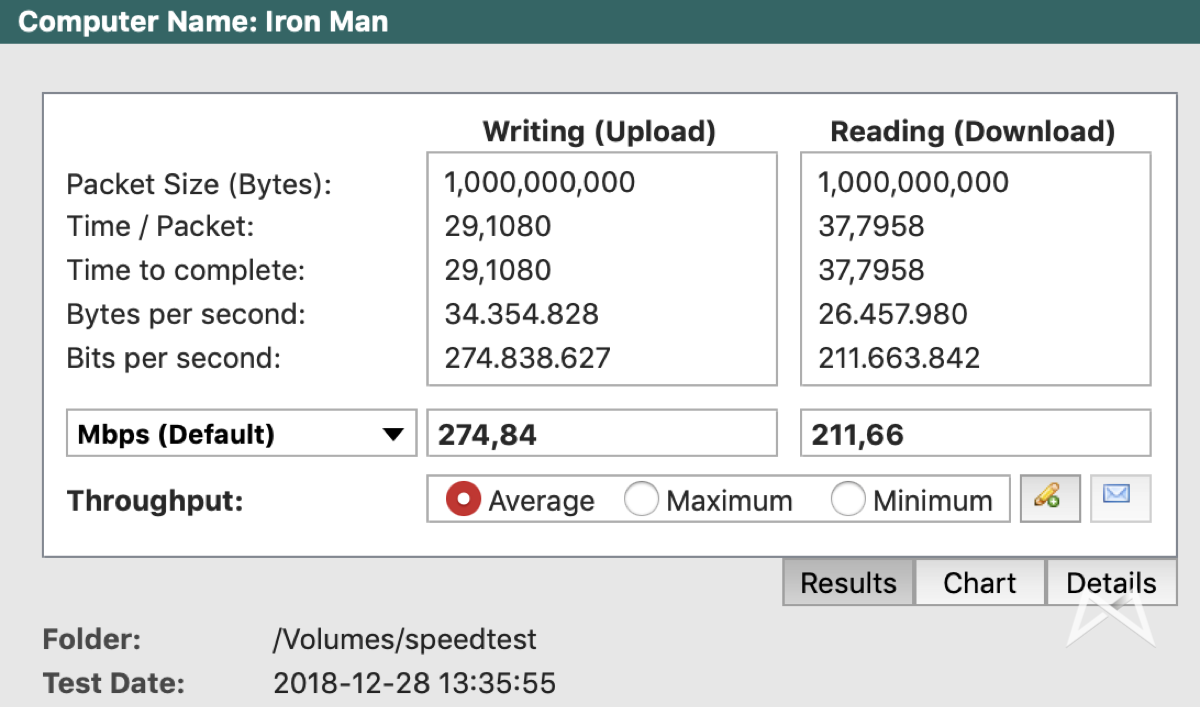Click the test date 2018-12-28 13:35:55
Viewport: 1200px width, 707px height.
(414, 684)
